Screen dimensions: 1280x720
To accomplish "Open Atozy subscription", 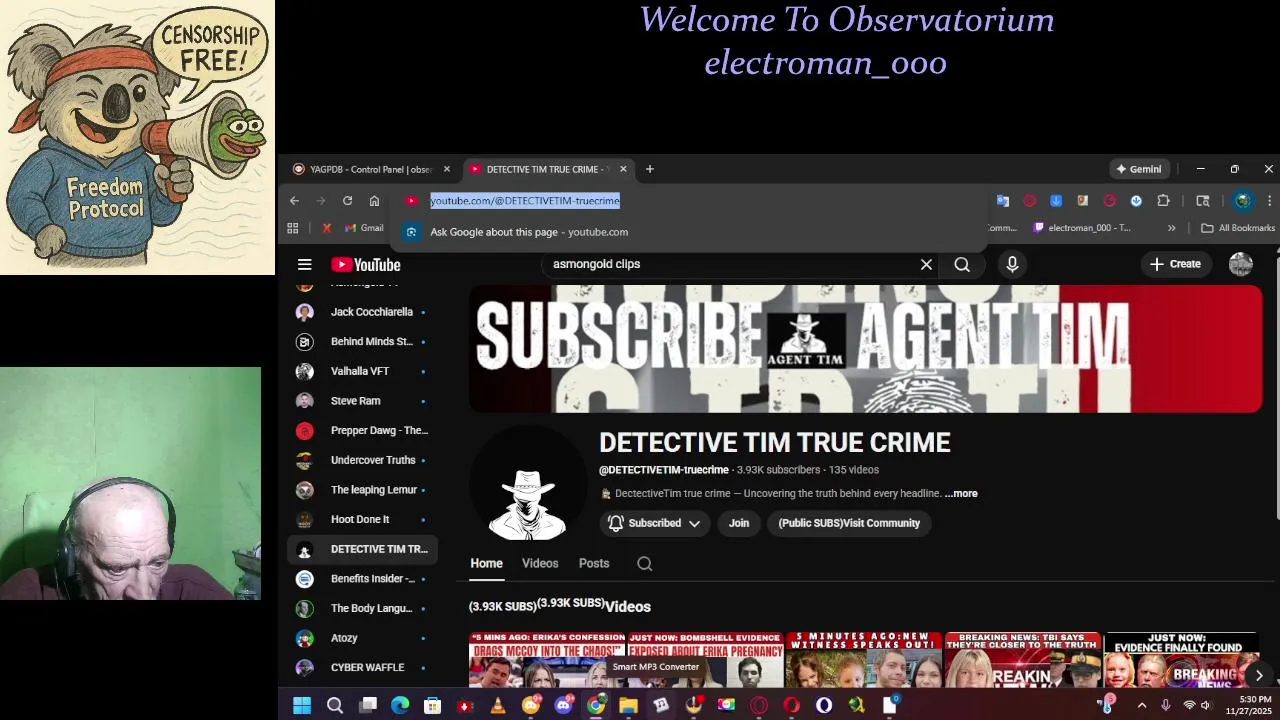I will click(x=362, y=638).
